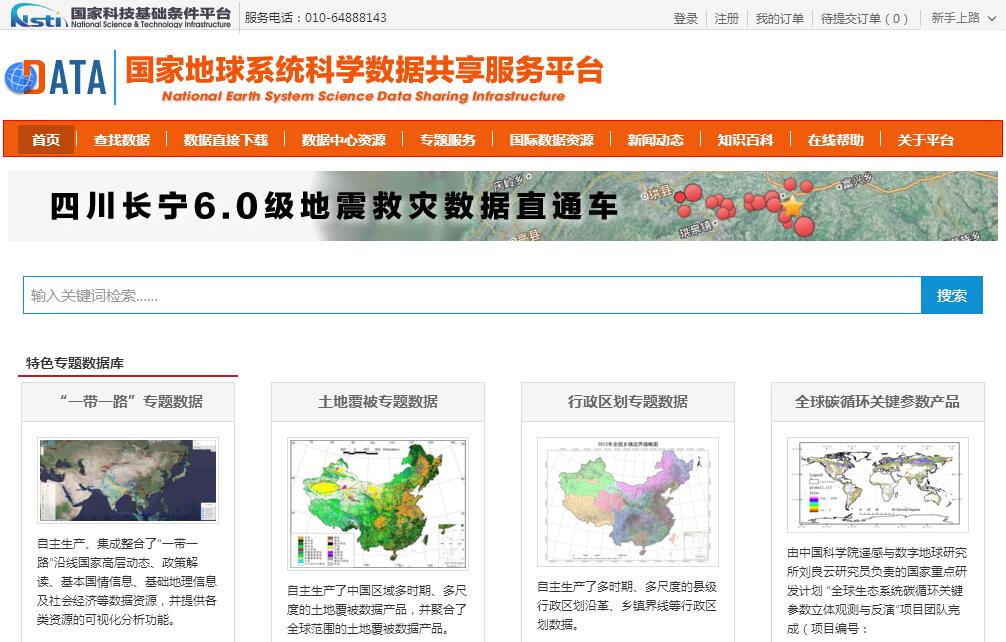Click the yellow star on earthquake map

point(792,207)
